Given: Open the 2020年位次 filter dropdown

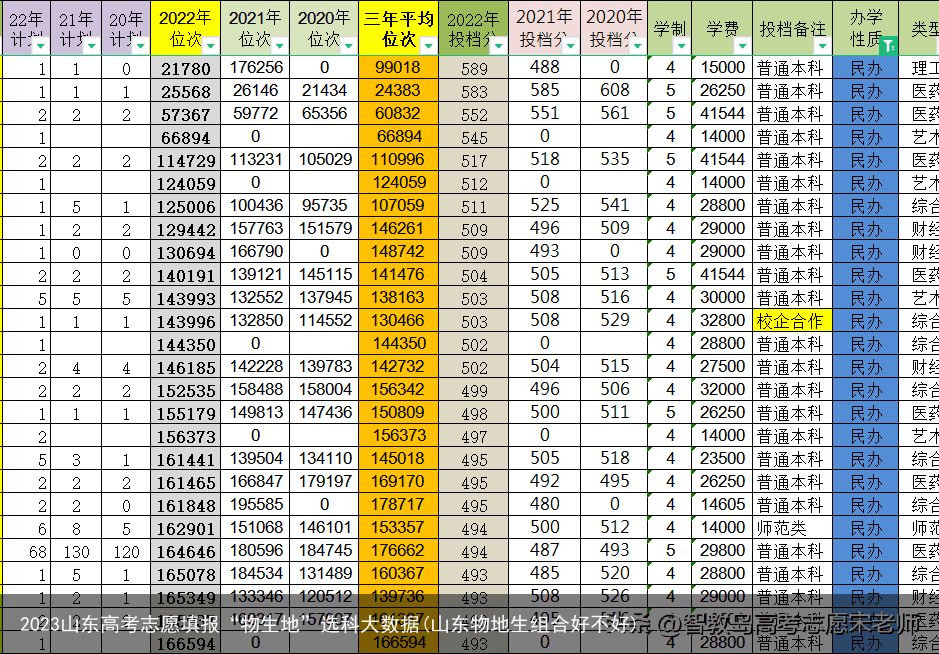Looking at the screenshot, I should pos(349,46).
